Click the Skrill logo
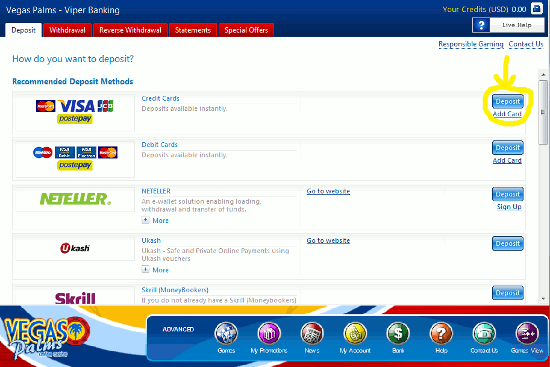The image size is (550, 367). 75,298
